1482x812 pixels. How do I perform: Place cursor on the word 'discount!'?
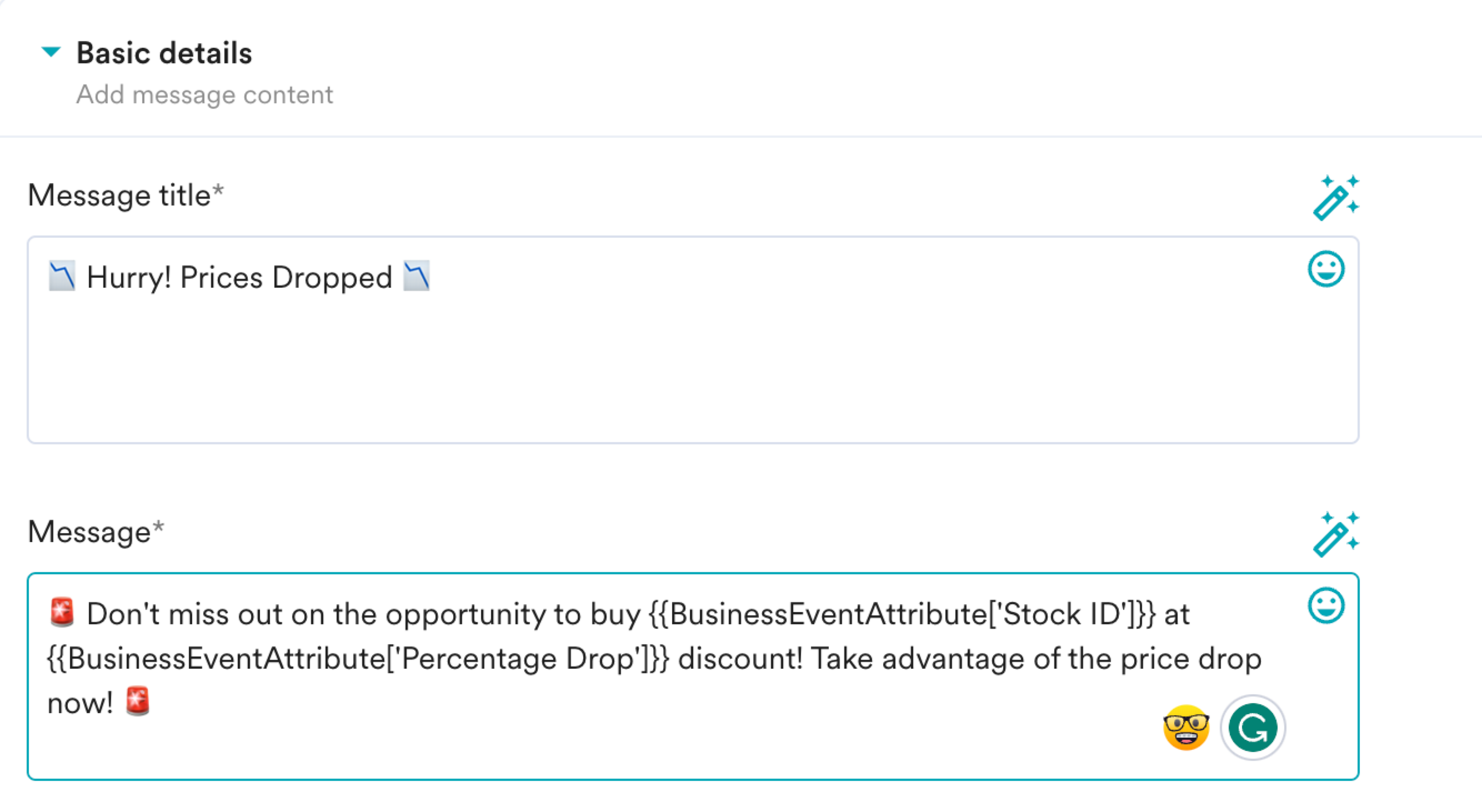point(740,659)
